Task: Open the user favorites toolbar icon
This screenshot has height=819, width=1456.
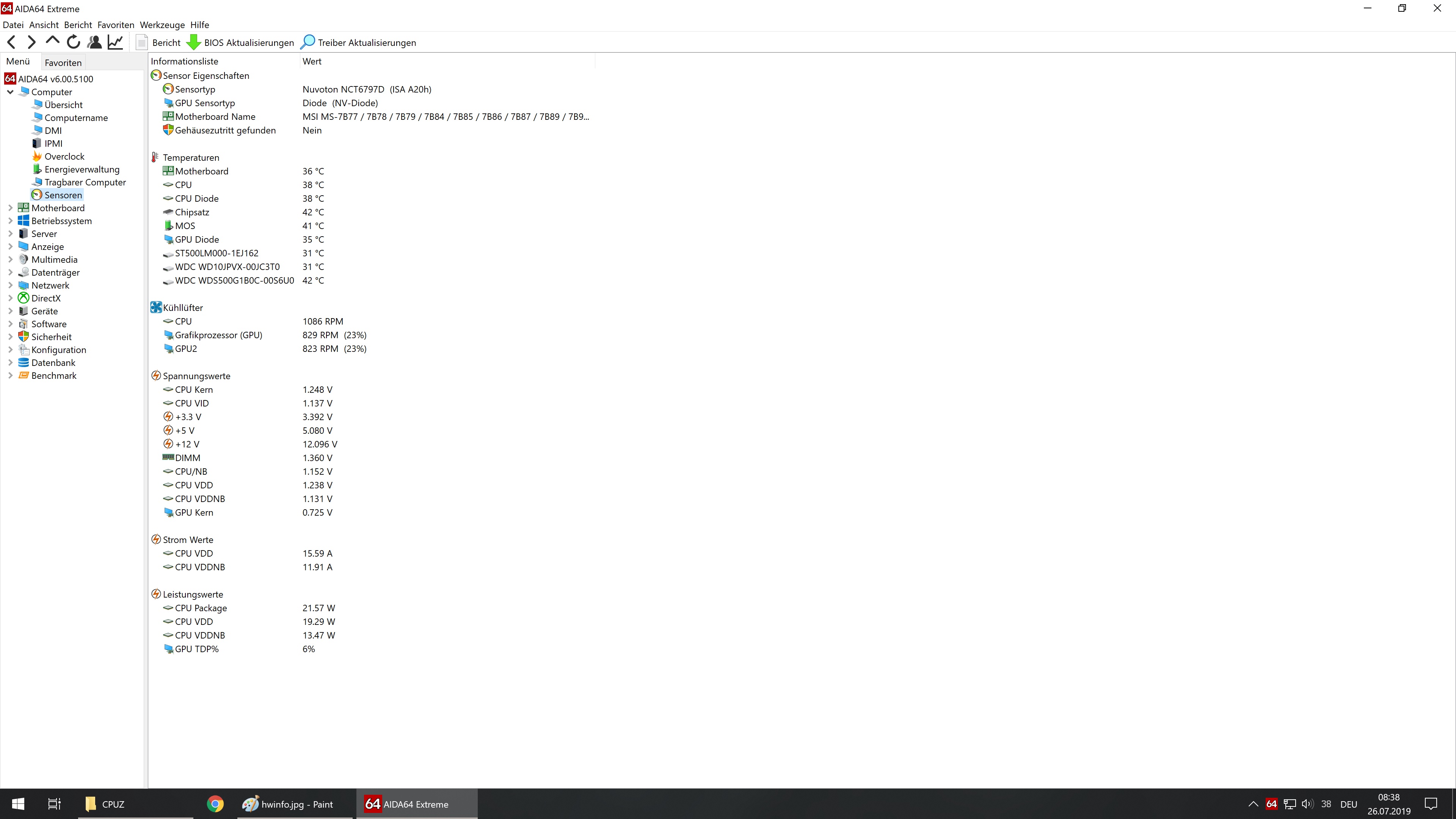Action: pos(94,42)
